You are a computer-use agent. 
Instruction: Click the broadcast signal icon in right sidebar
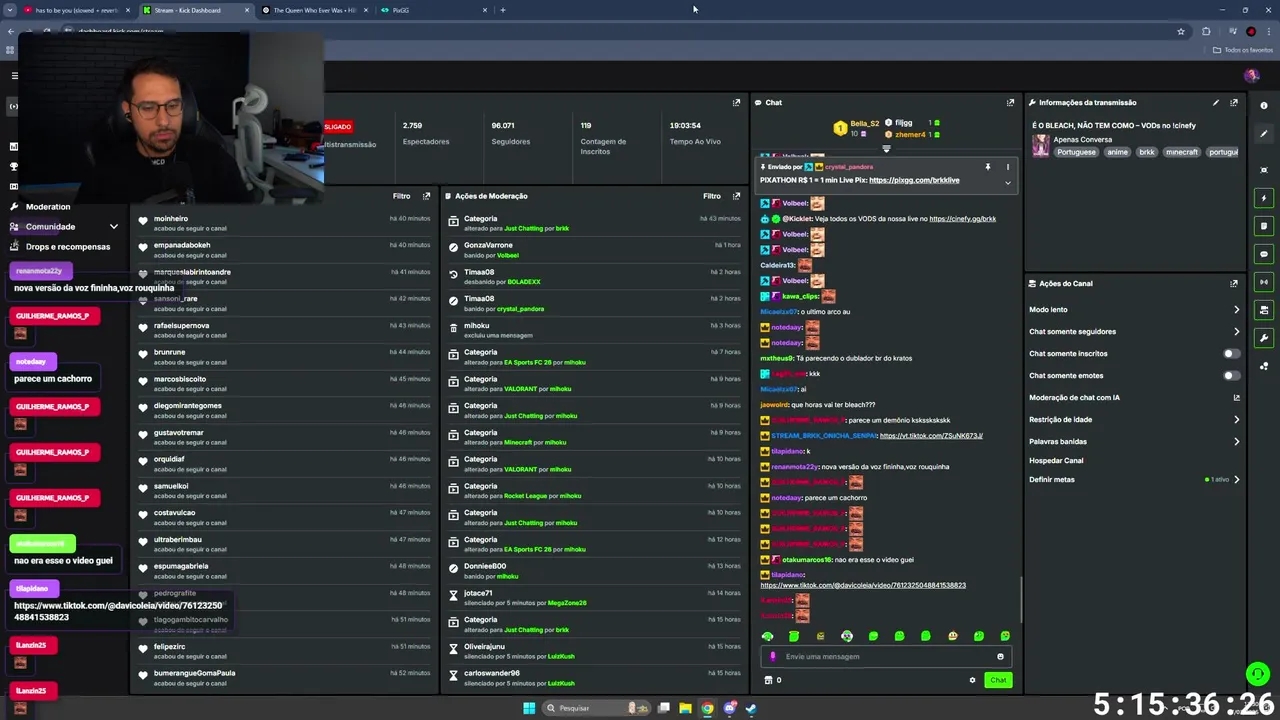point(1264,282)
